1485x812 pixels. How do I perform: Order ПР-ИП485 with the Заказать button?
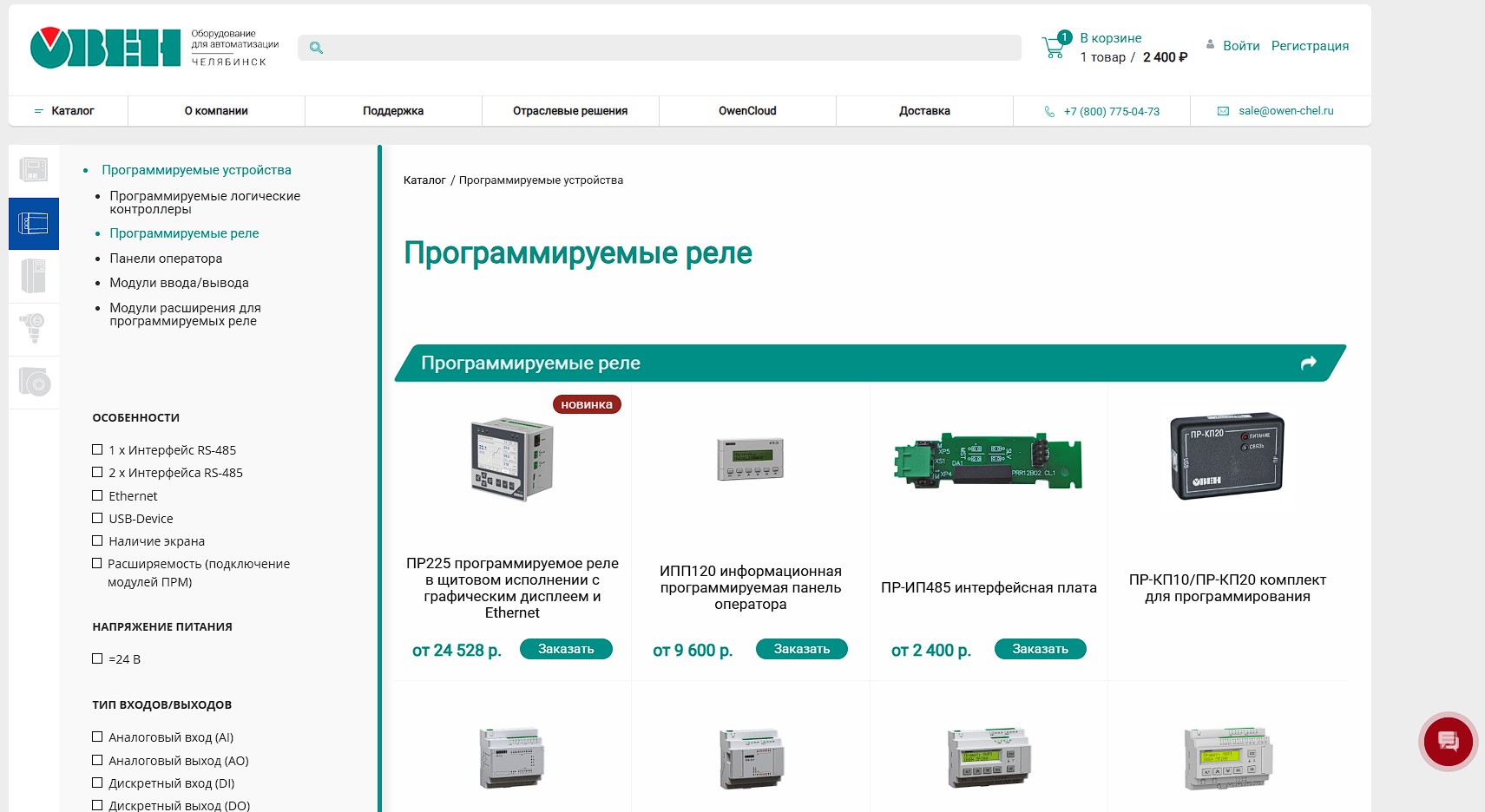tap(1040, 649)
